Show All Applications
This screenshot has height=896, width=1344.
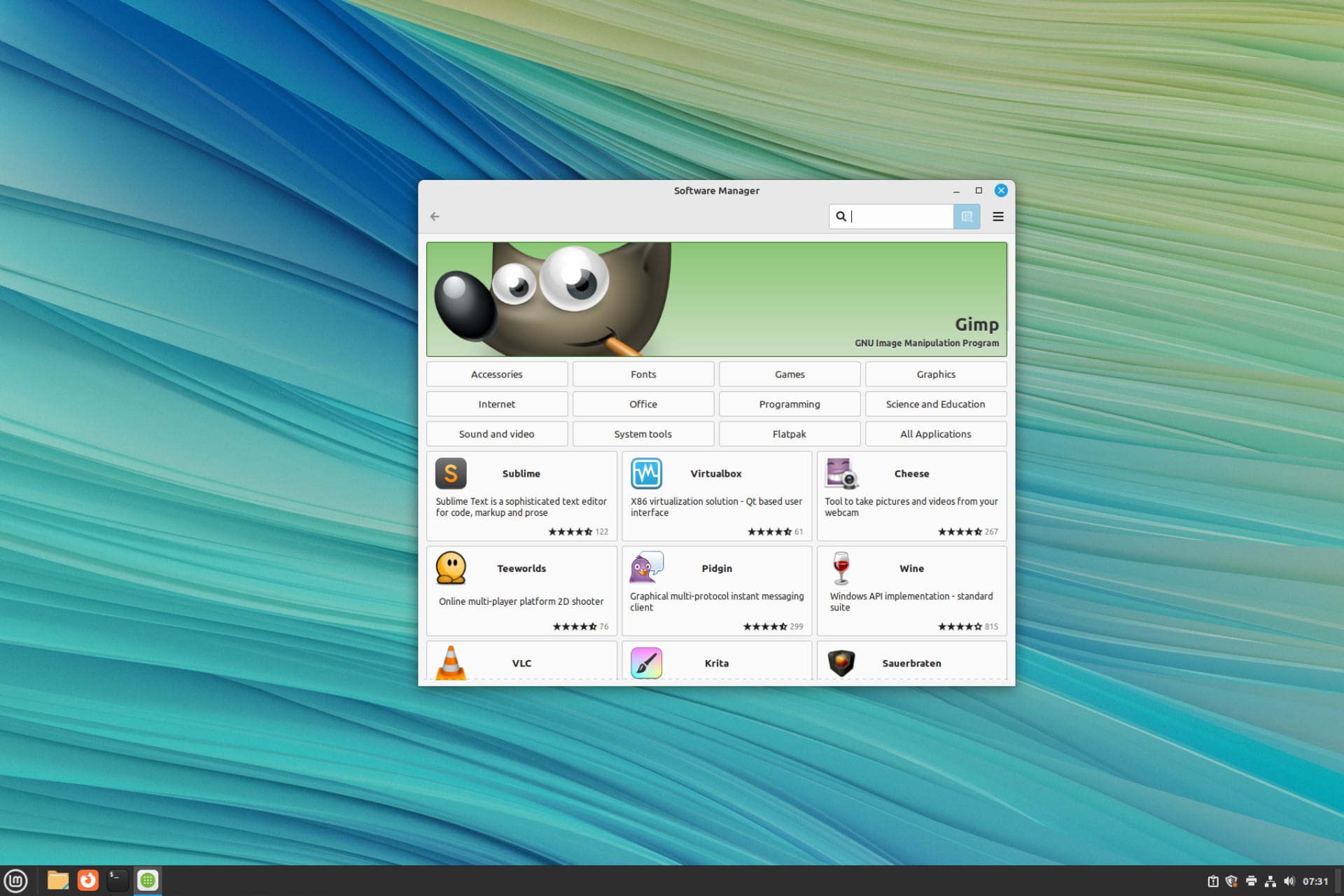(935, 433)
